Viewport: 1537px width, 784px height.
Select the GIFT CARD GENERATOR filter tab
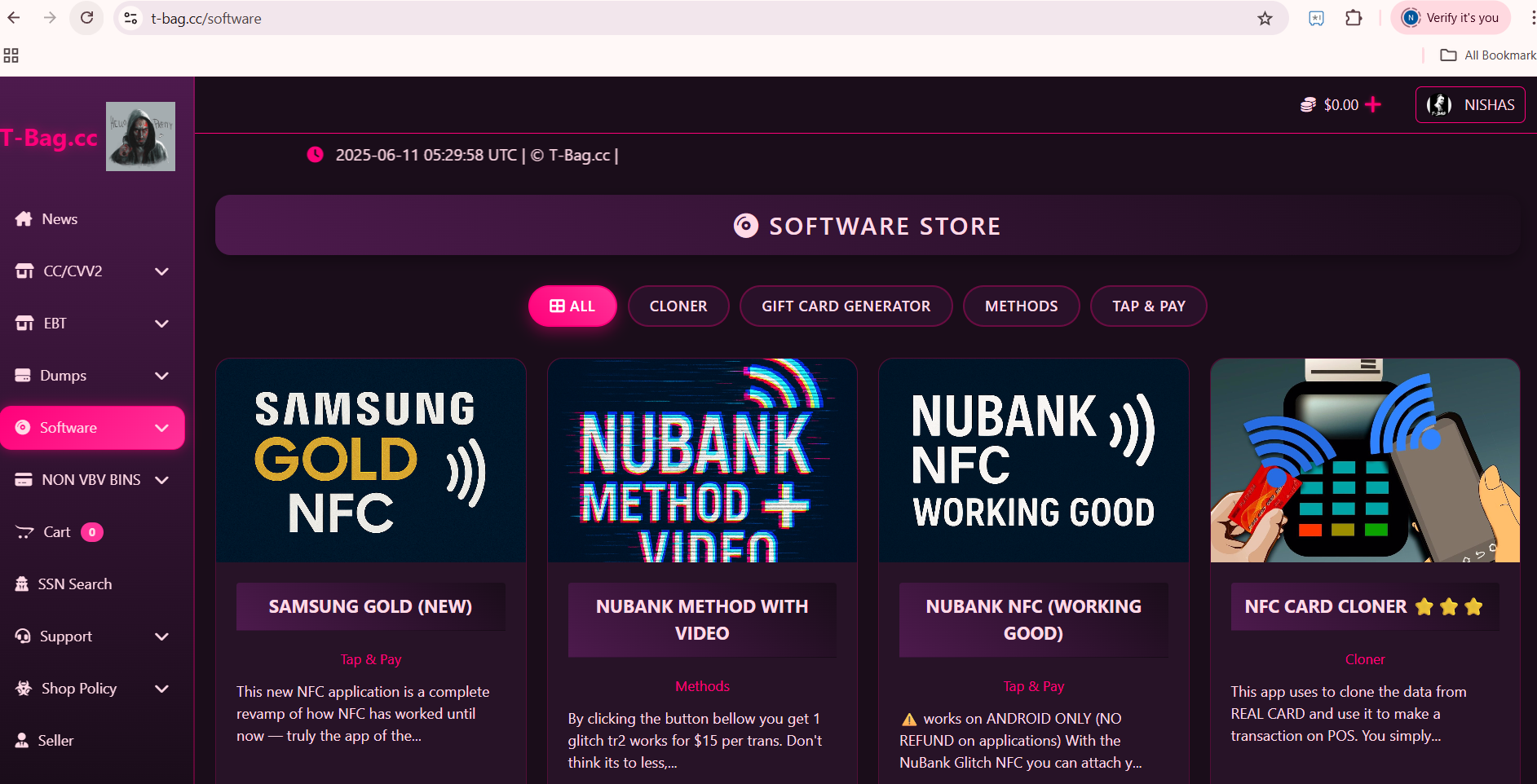846,306
